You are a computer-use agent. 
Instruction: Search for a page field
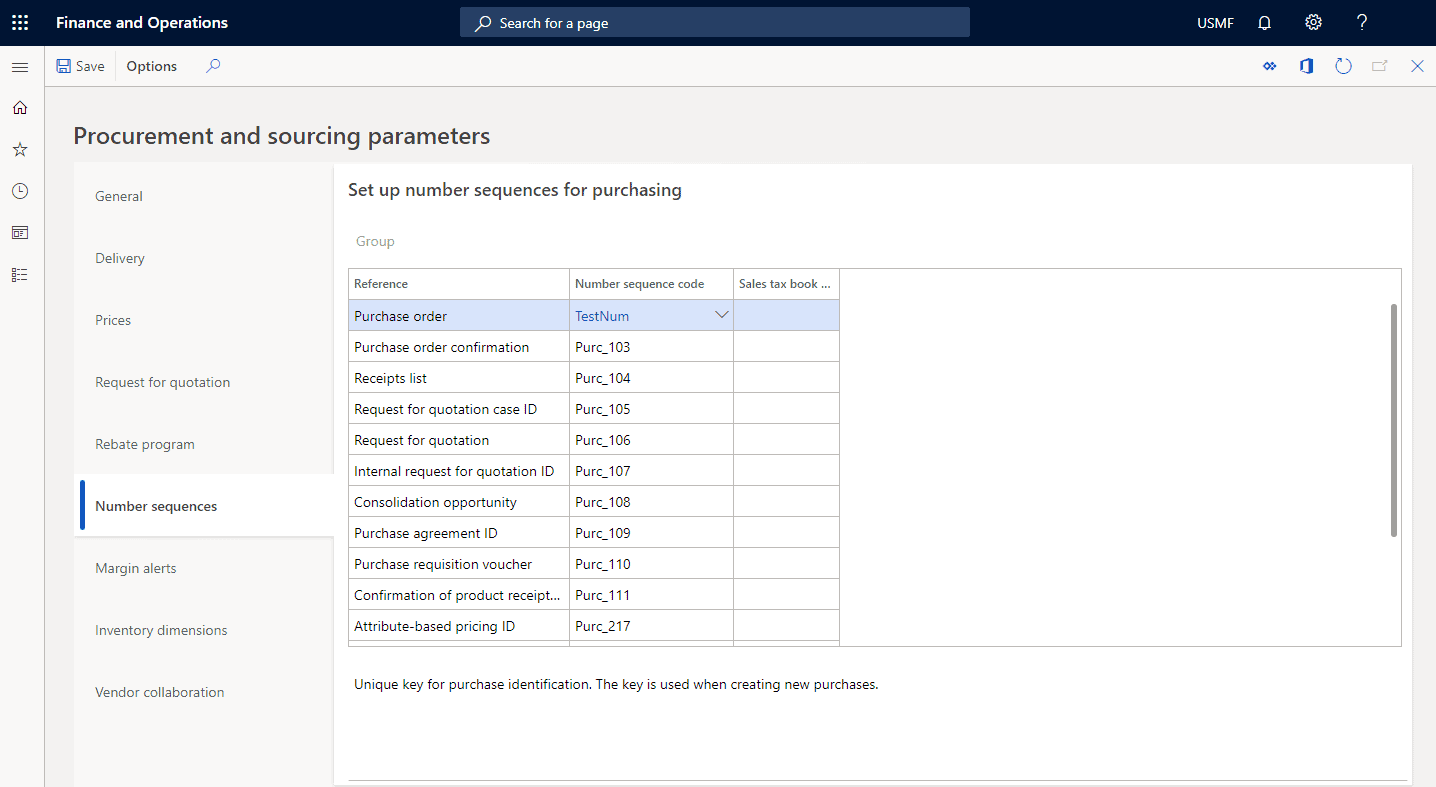pyautogui.click(x=715, y=23)
